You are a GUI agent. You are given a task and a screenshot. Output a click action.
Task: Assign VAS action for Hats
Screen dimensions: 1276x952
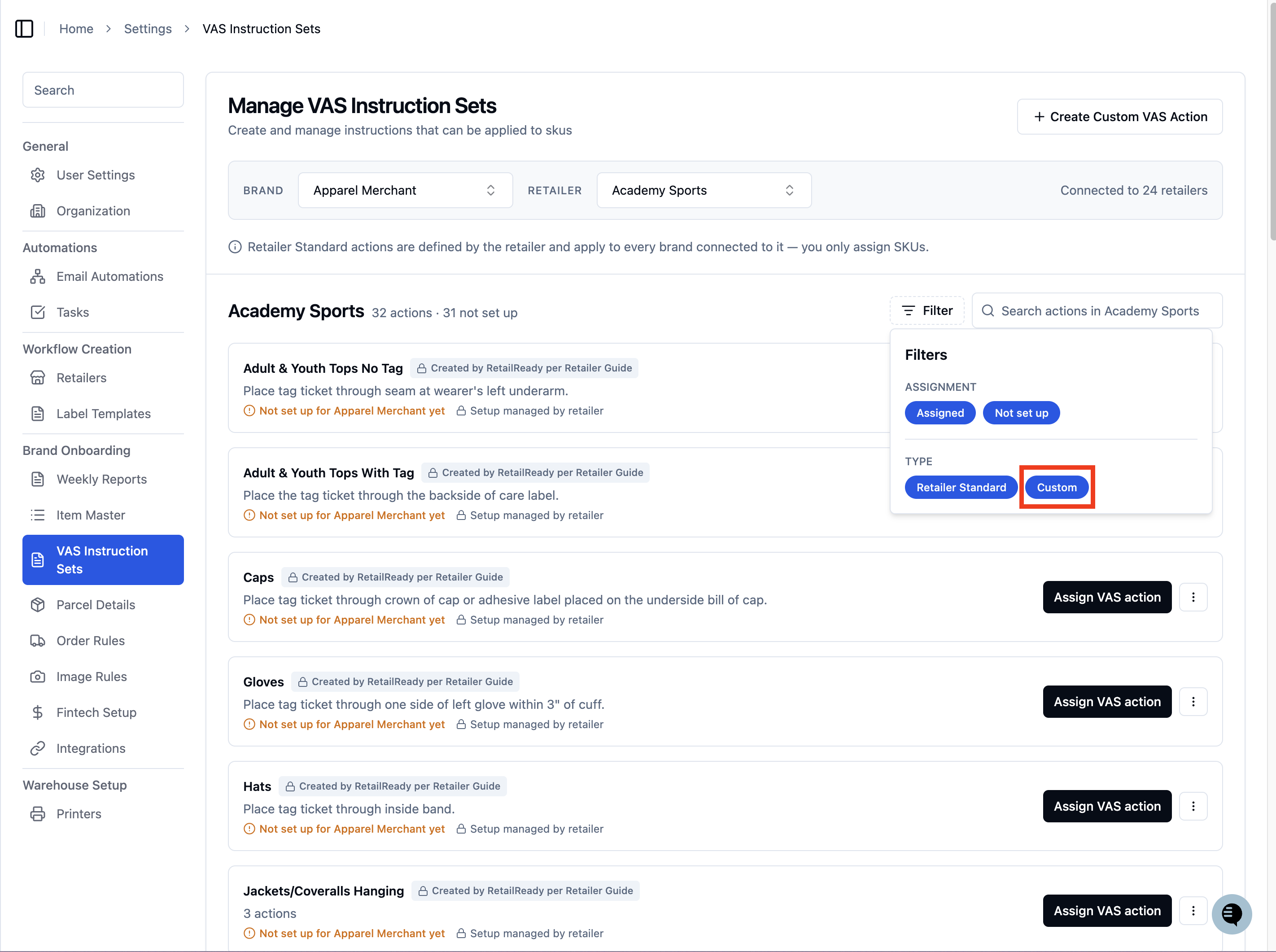click(1107, 806)
